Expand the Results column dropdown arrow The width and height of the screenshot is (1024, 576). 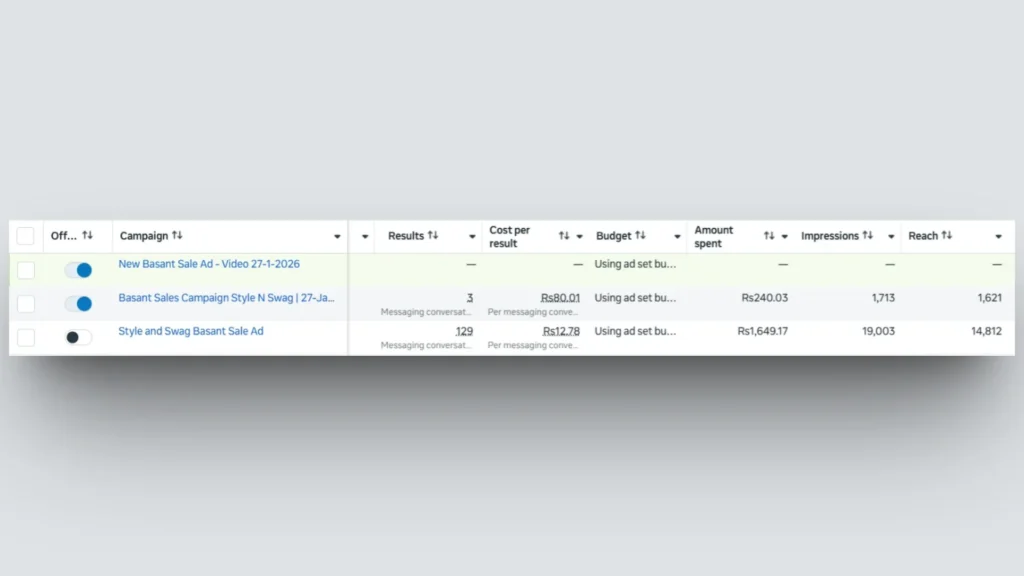[x=472, y=237]
